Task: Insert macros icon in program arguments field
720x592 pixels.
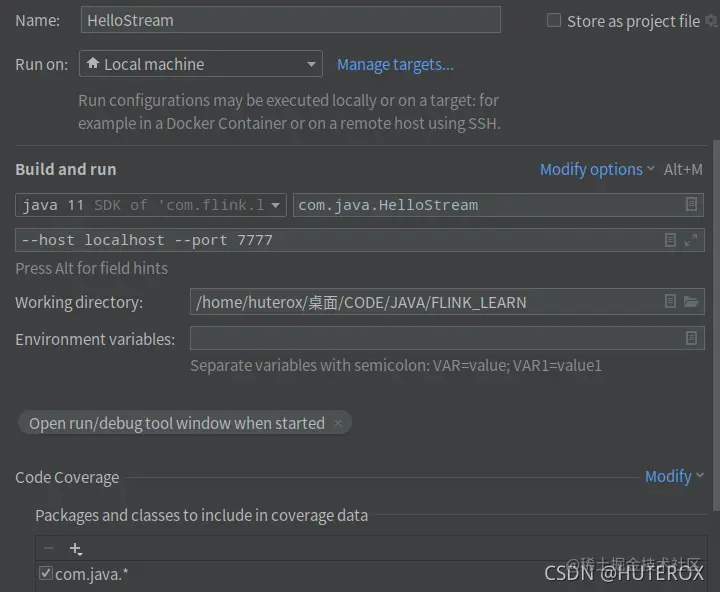Action: [x=670, y=240]
